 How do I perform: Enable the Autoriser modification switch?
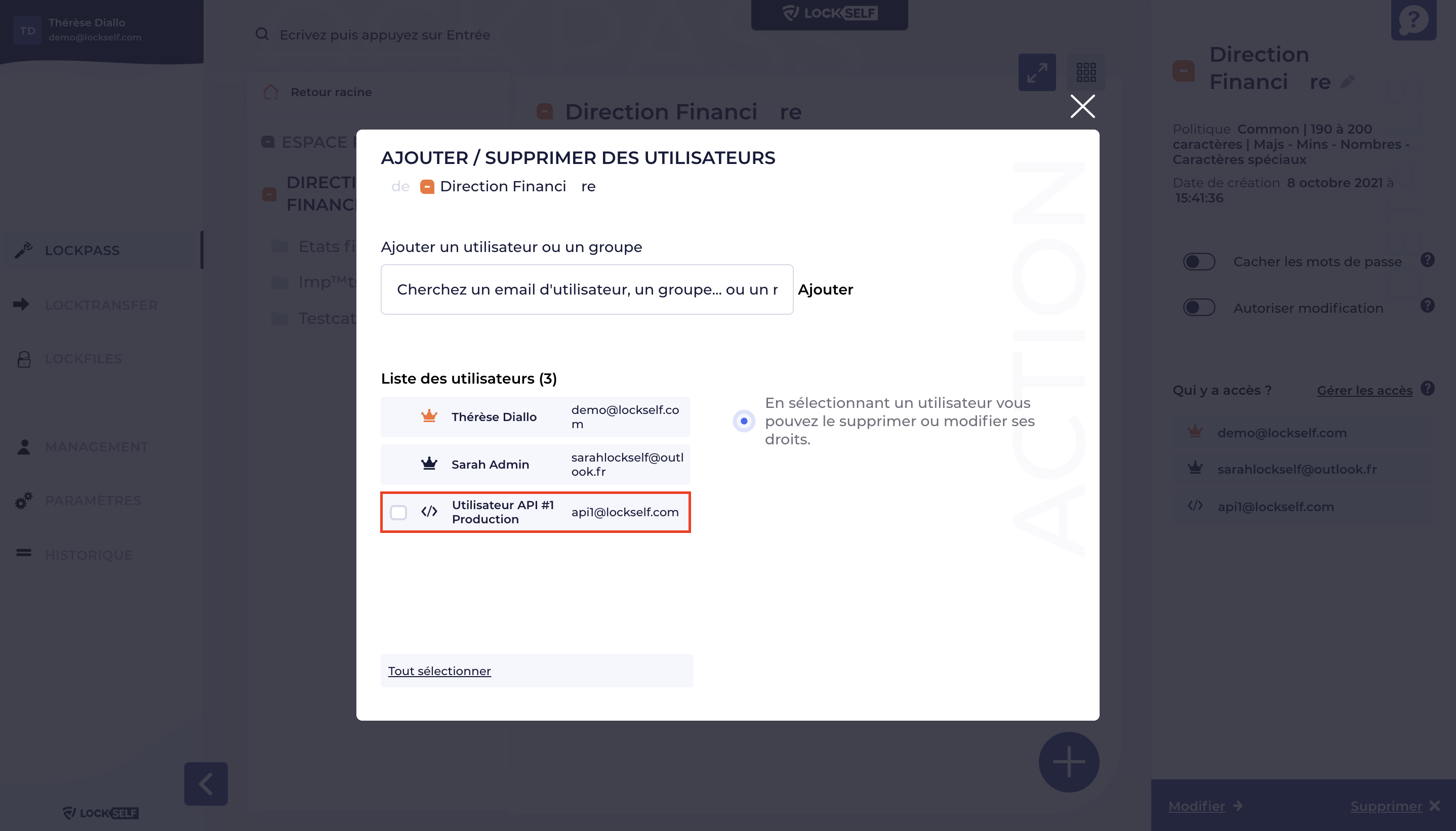pos(1199,307)
